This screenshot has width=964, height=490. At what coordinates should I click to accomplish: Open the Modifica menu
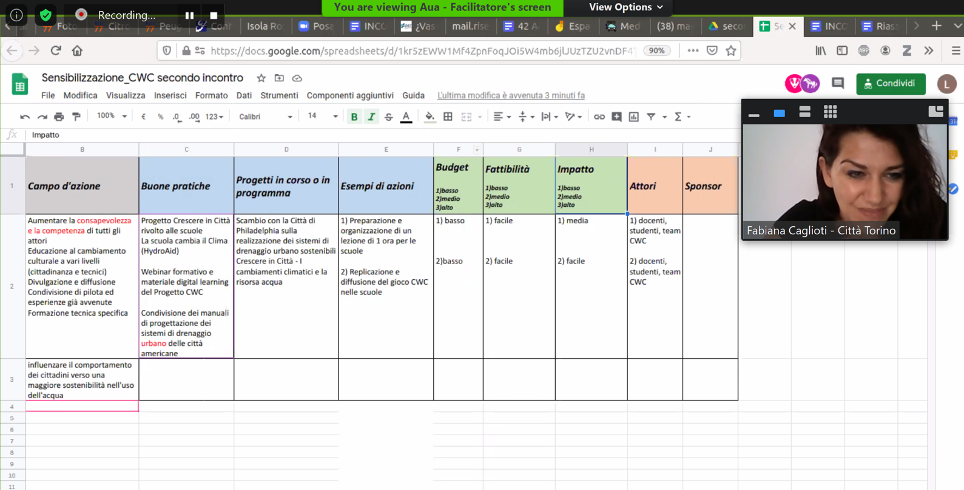pos(81,95)
